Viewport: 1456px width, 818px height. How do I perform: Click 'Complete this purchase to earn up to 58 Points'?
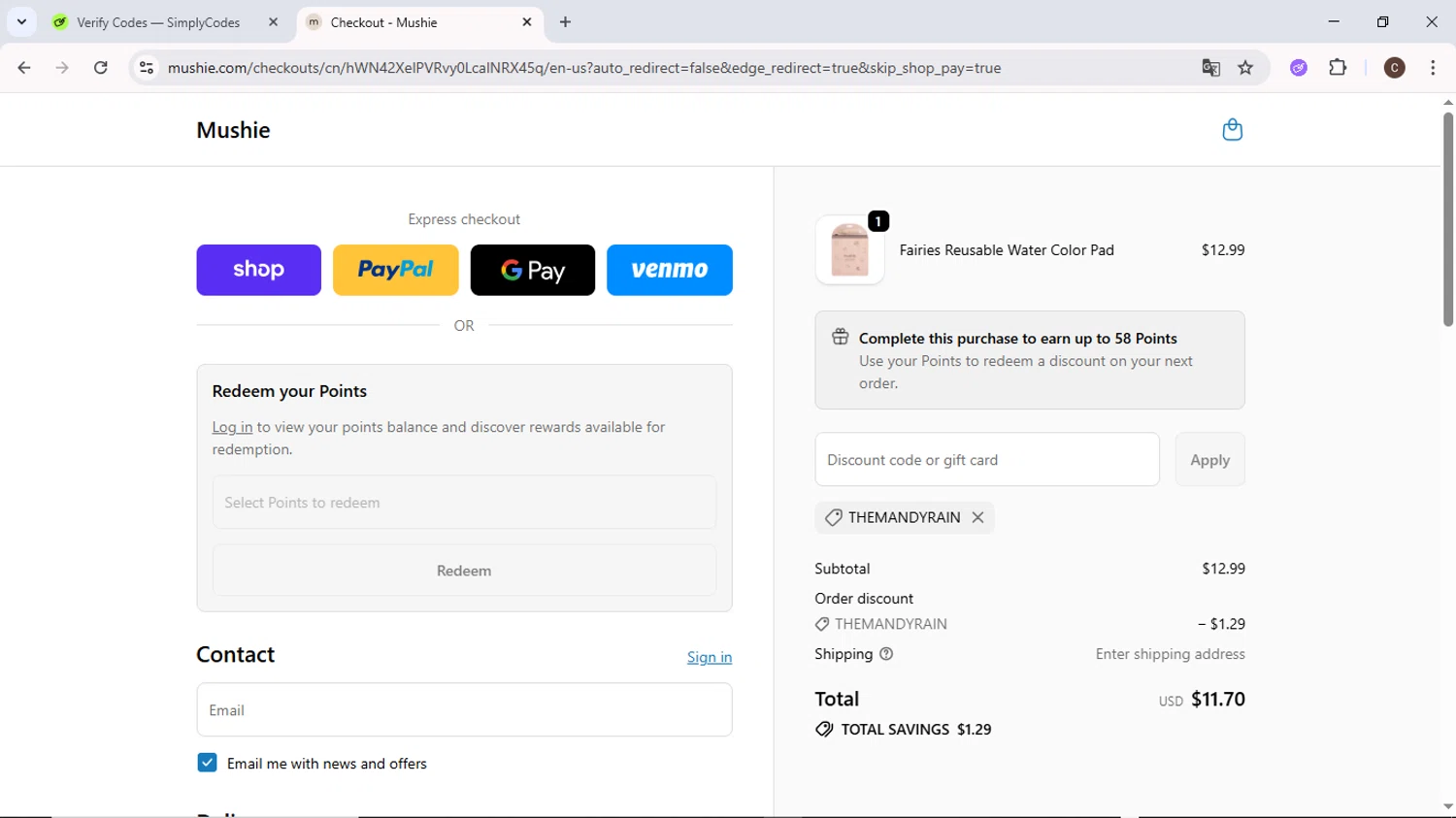(x=1017, y=339)
